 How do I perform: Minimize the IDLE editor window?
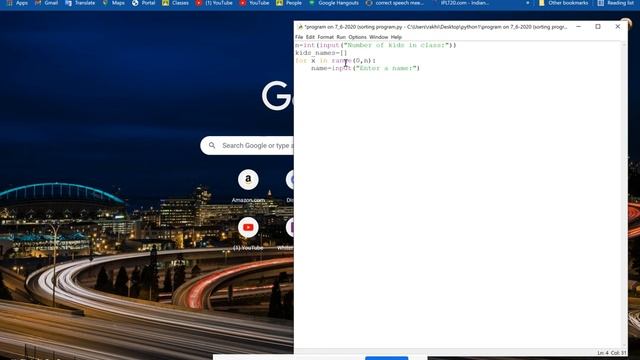pyautogui.click(x=578, y=27)
